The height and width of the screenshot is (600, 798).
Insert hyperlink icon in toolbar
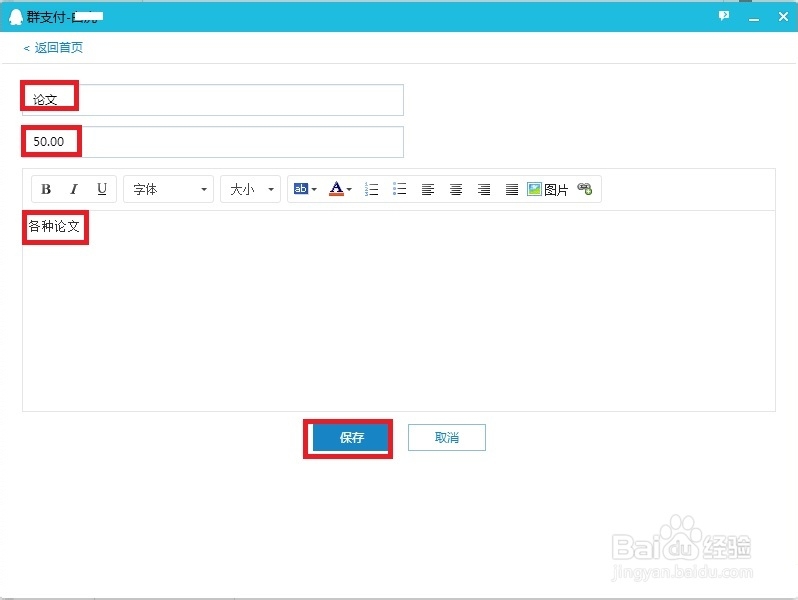(x=585, y=189)
